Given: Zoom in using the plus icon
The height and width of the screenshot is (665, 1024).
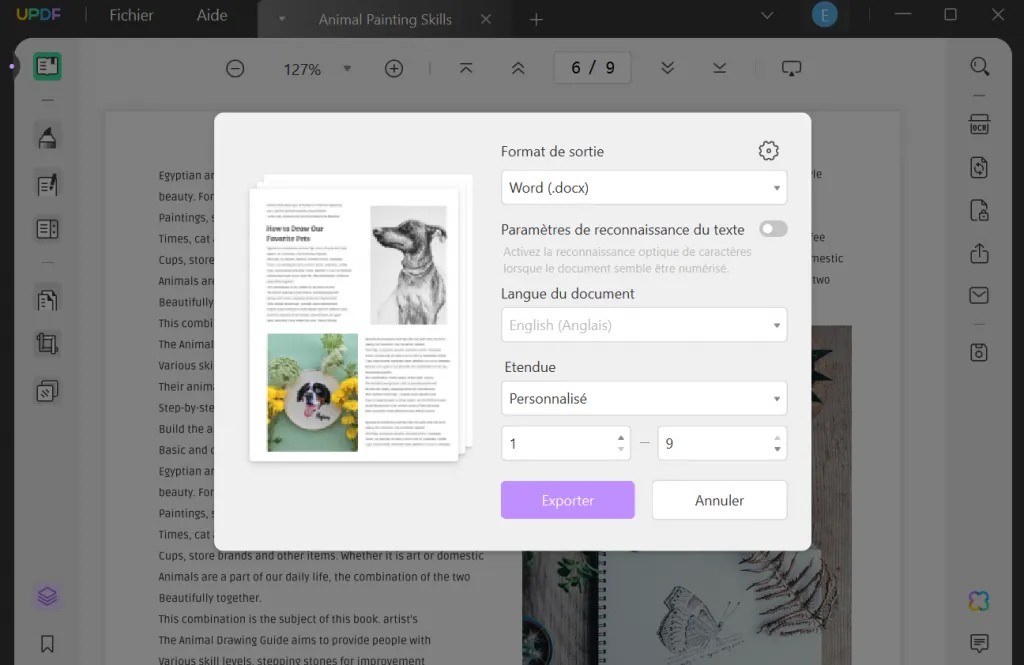Looking at the screenshot, I should pyautogui.click(x=394, y=68).
